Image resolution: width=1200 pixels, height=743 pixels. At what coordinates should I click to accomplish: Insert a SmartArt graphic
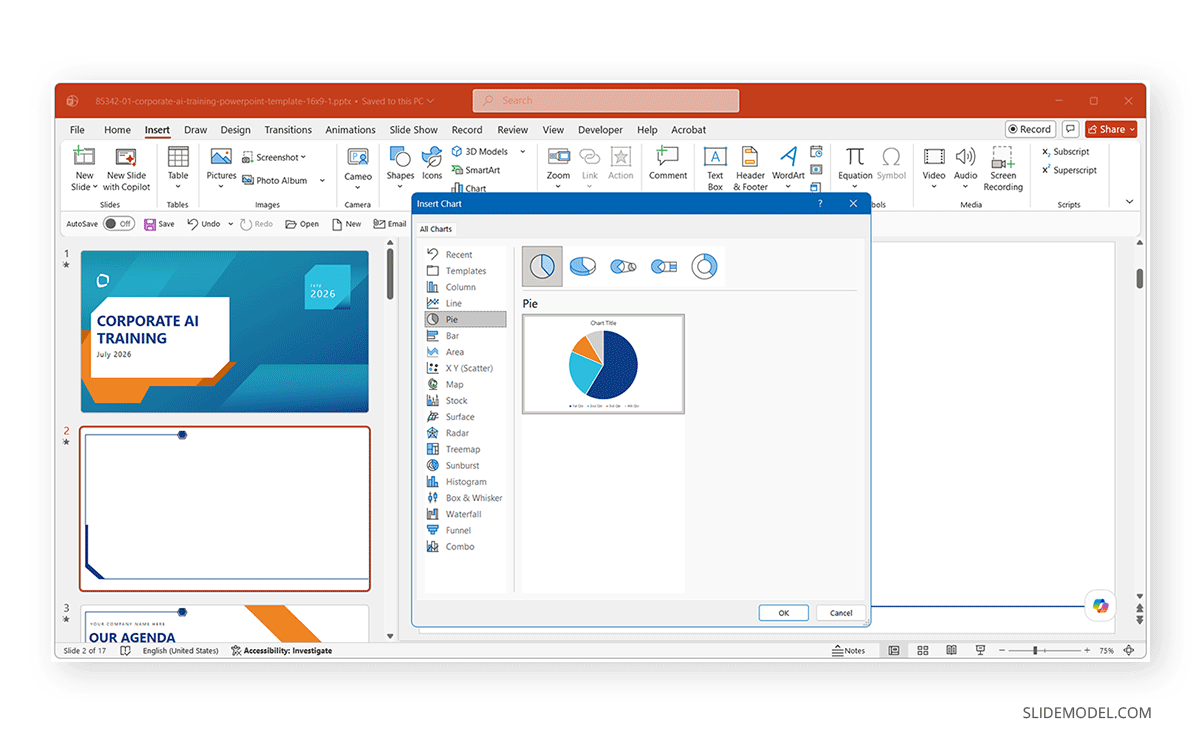[x=476, y=170]
